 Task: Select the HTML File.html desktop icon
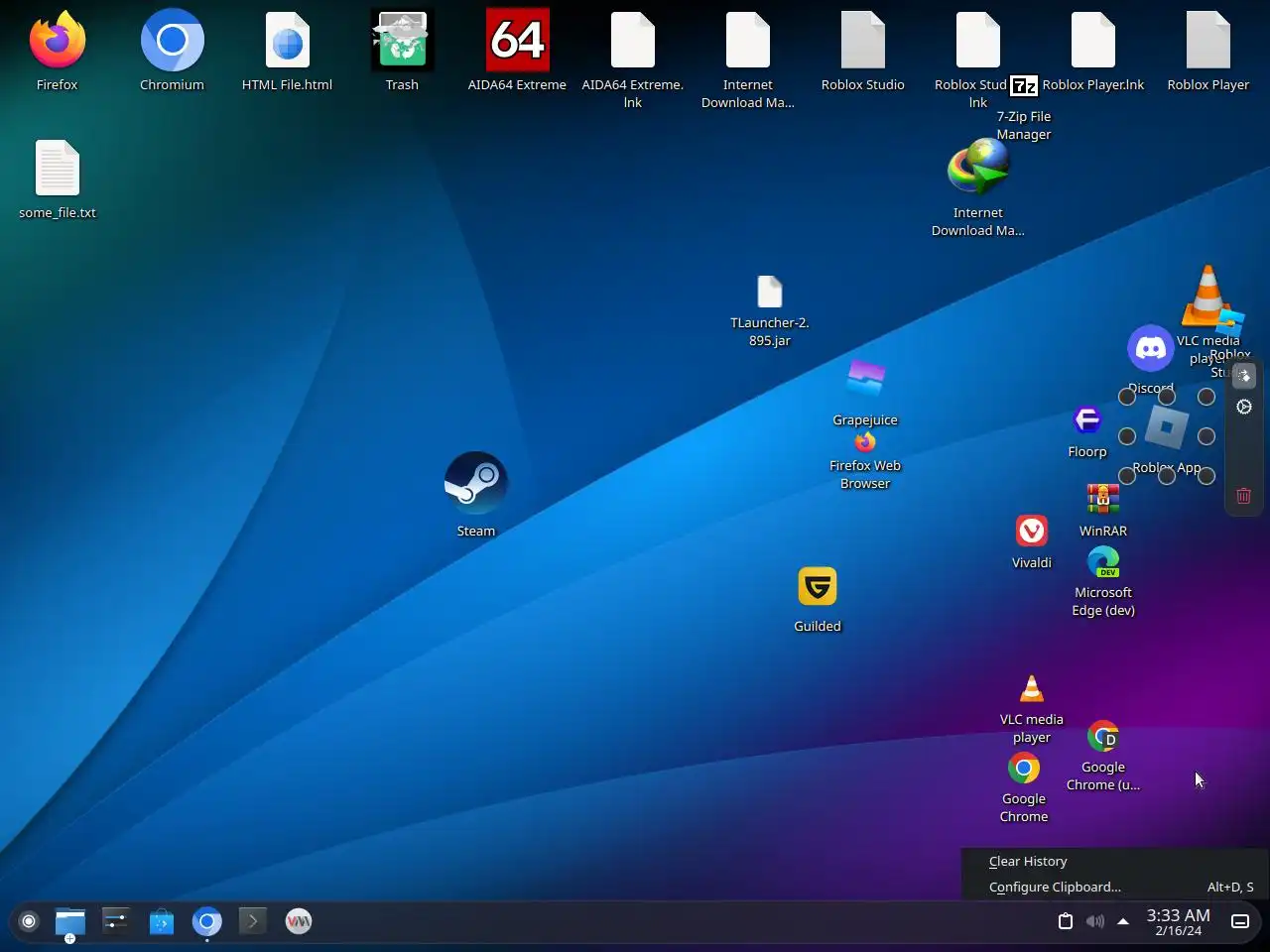[288, 41]
